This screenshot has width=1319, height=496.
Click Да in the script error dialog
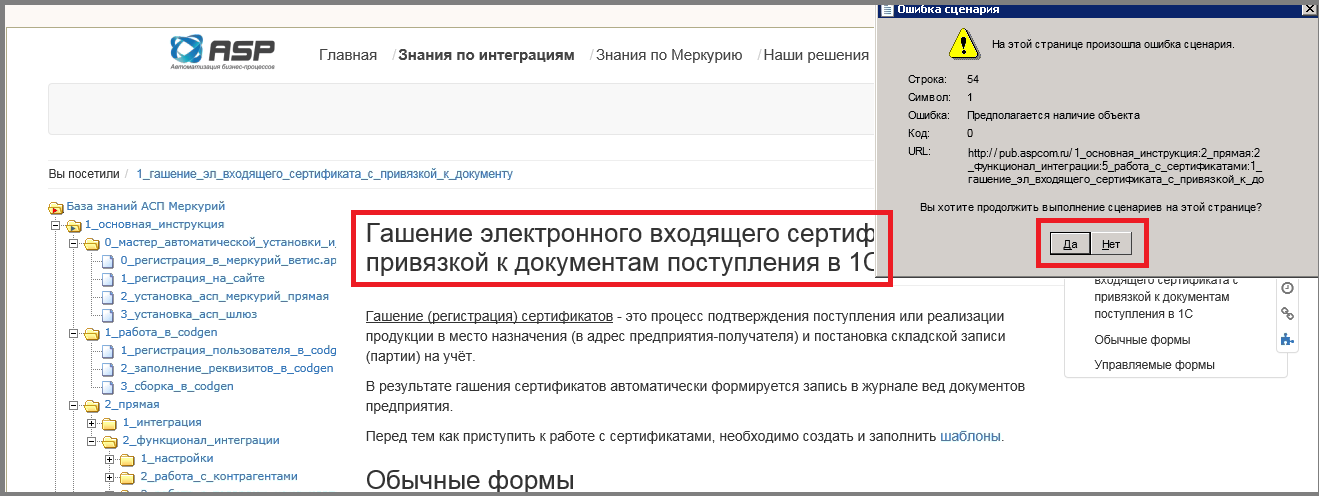[x=1070, y=244]
